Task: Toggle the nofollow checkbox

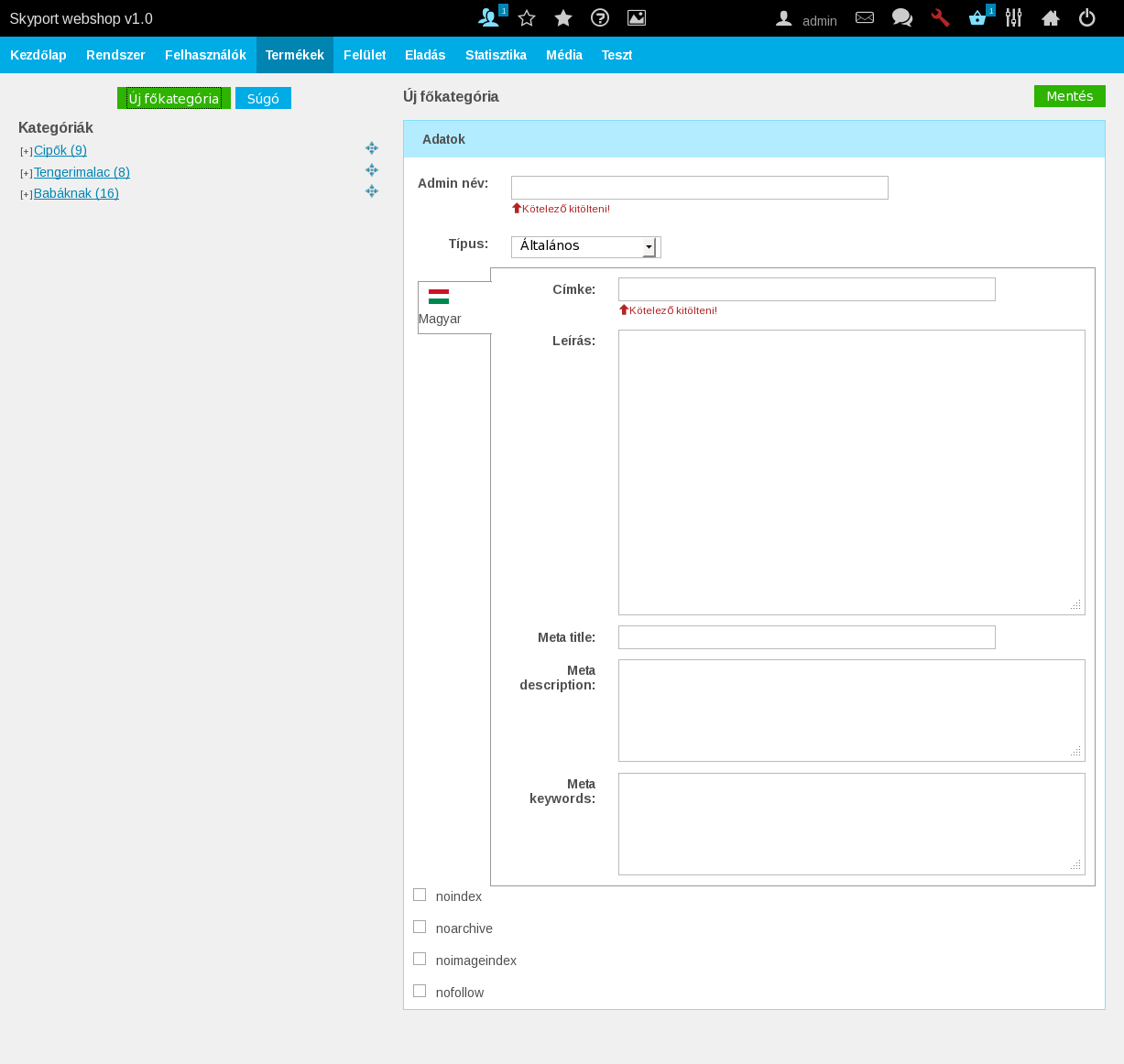Action: coord(420,991)
